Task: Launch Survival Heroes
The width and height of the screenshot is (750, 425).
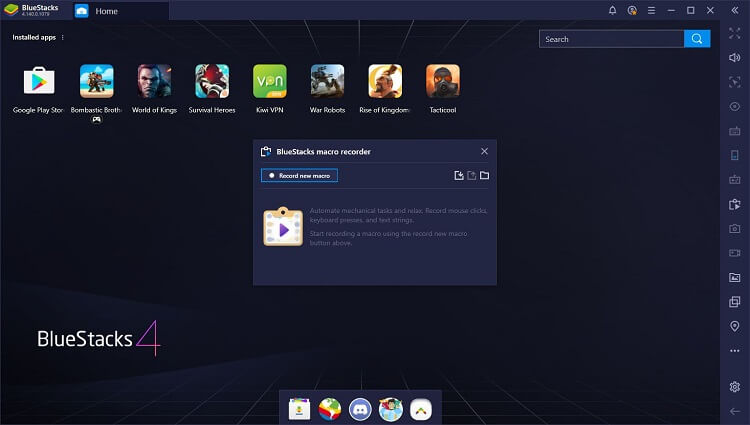Action: [x=212, y=81]
